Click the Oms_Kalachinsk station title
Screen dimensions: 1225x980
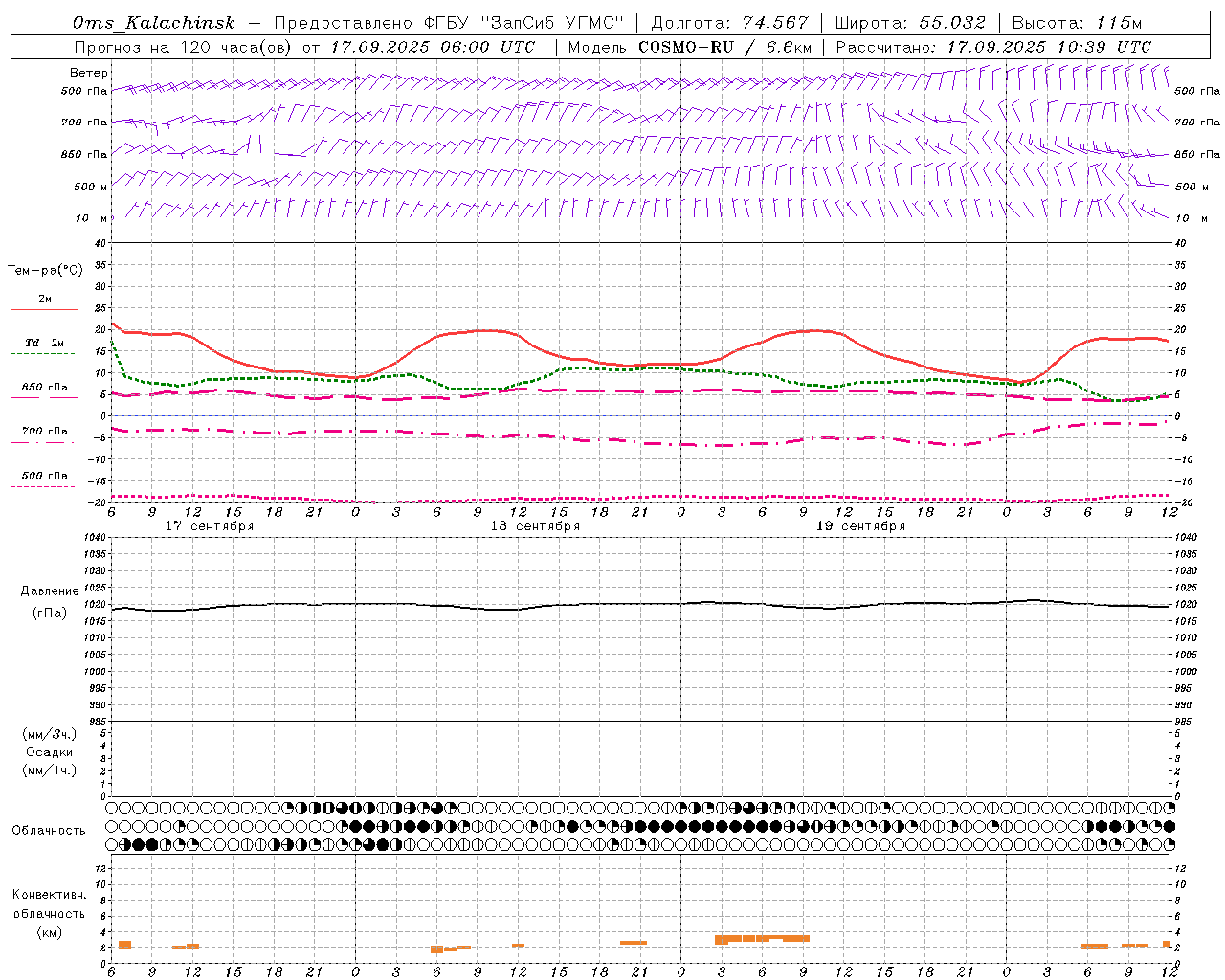click(x=154, y=24)
